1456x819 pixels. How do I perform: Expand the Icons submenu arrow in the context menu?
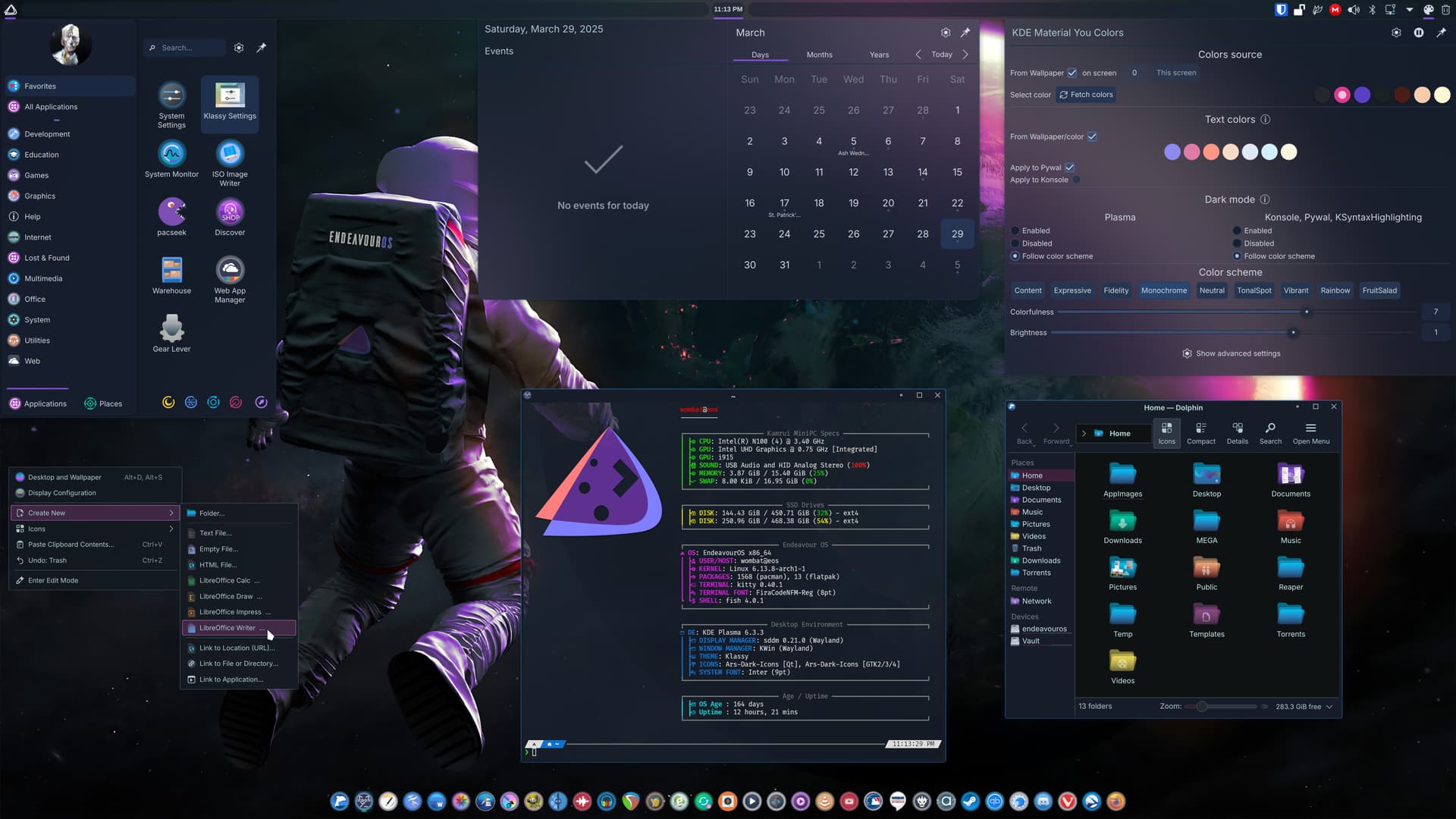pyautogui.click(x=171, y=529)
